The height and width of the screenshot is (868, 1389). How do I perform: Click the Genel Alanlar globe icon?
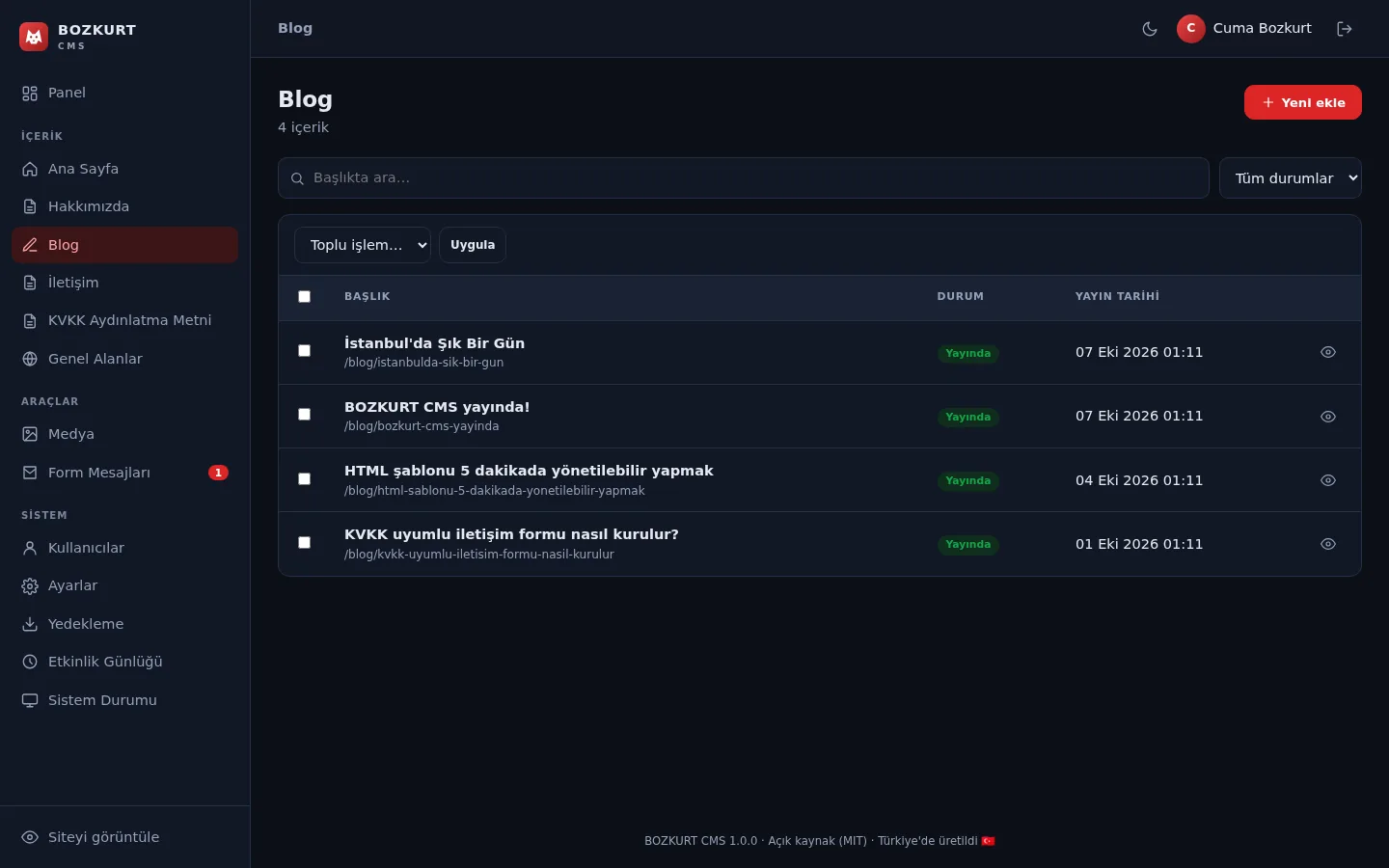click(x=30, y=359)
